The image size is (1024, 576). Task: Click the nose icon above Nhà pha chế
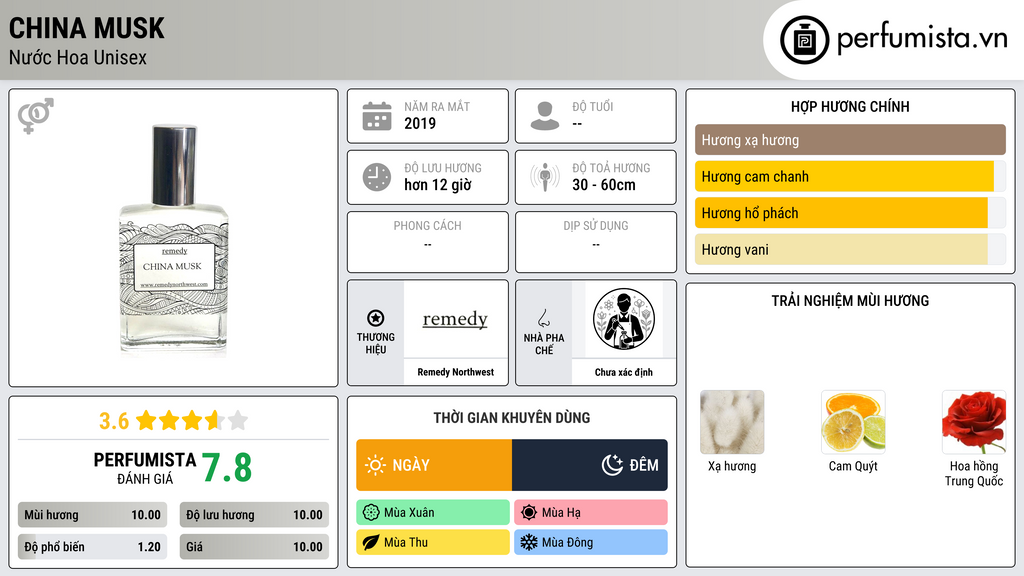[543, 318]
